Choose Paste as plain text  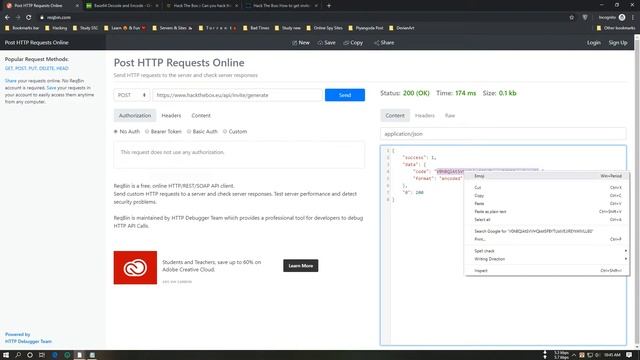547,211
